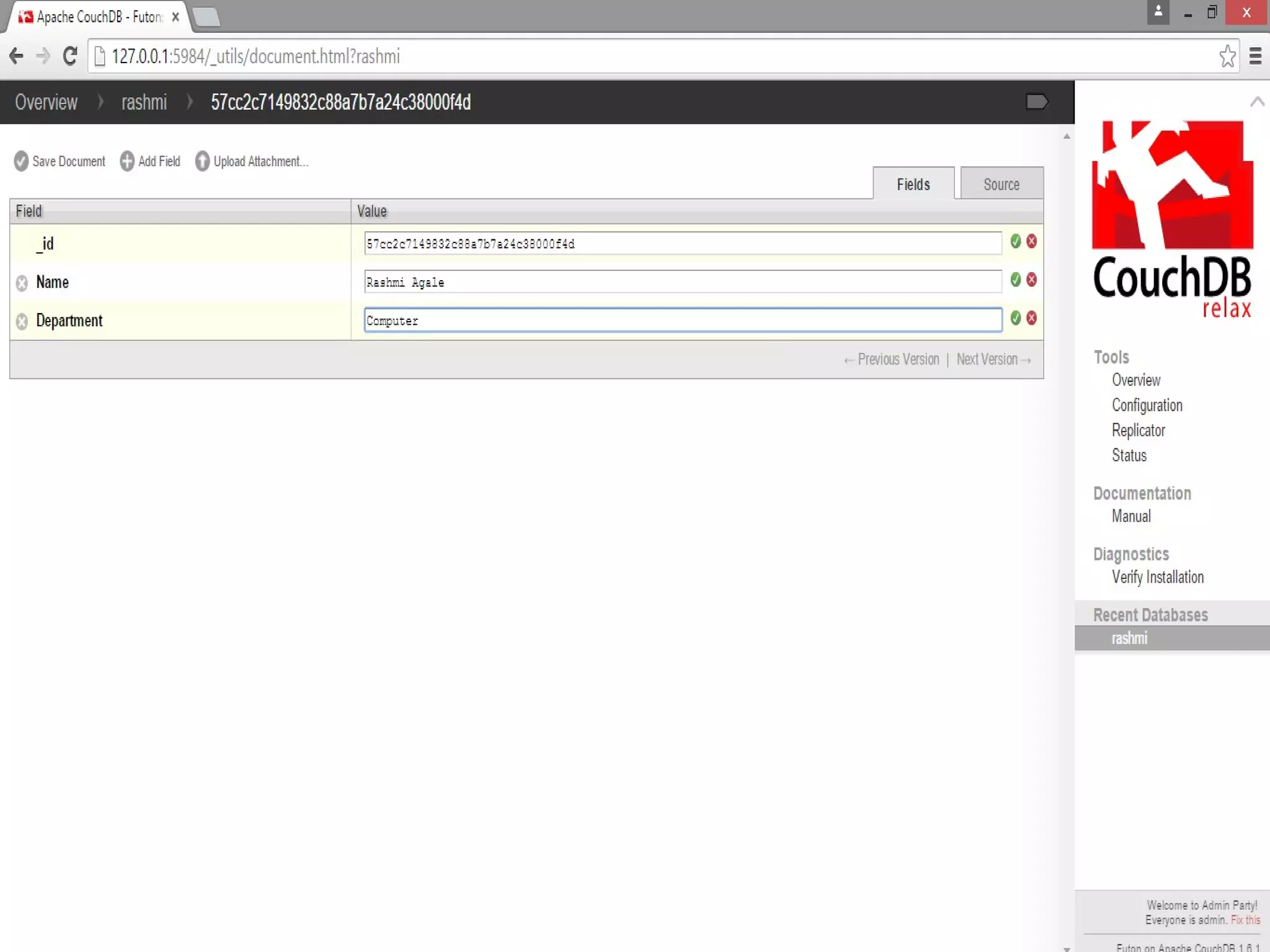Select the Fields tab
Image resolution: width=1270 pixels, height=952 pixels.
pos(913,184)
